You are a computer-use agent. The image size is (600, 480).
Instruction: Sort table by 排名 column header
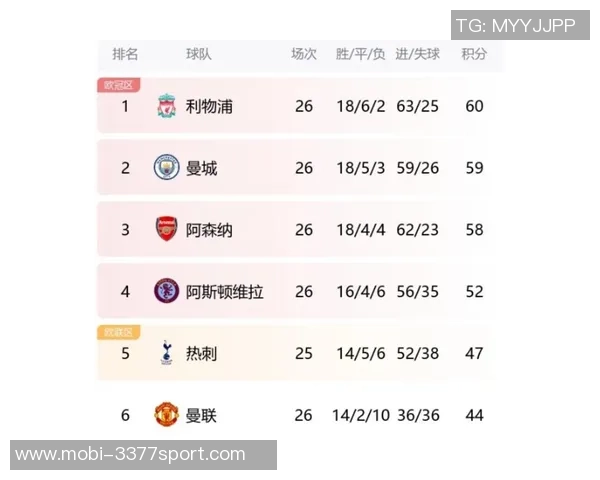[x=125, y=54]
